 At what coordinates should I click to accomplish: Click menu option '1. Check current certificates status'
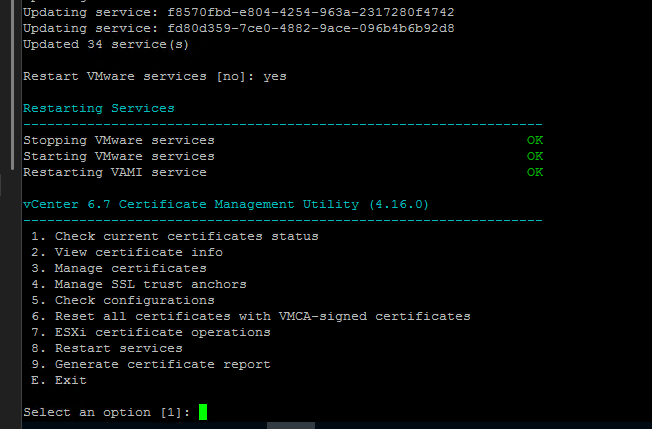(175, 237)
